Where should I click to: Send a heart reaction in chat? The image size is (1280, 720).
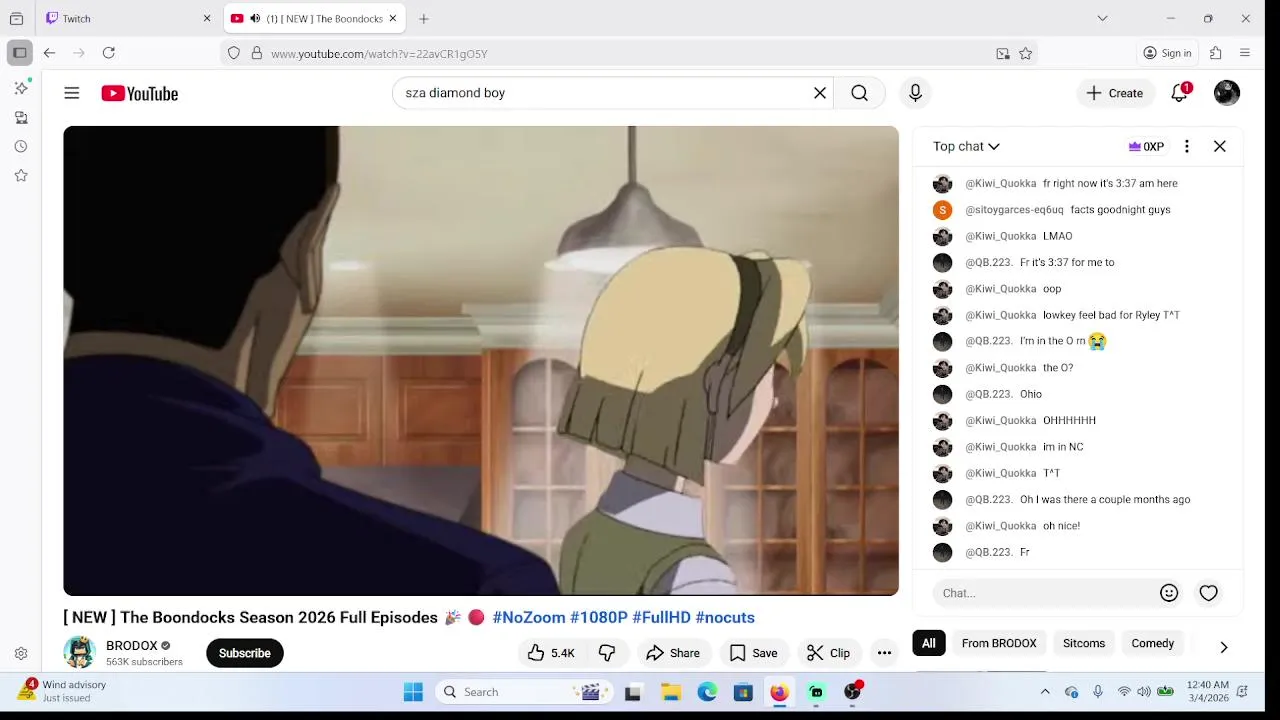[x=1209, y=593]
